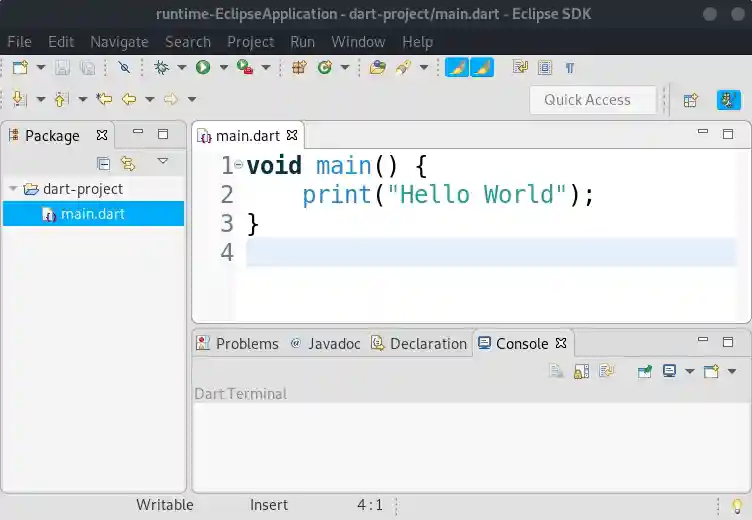Click the green Run button icon
This screenshot has width=752, height=520.
coord(203,68)
